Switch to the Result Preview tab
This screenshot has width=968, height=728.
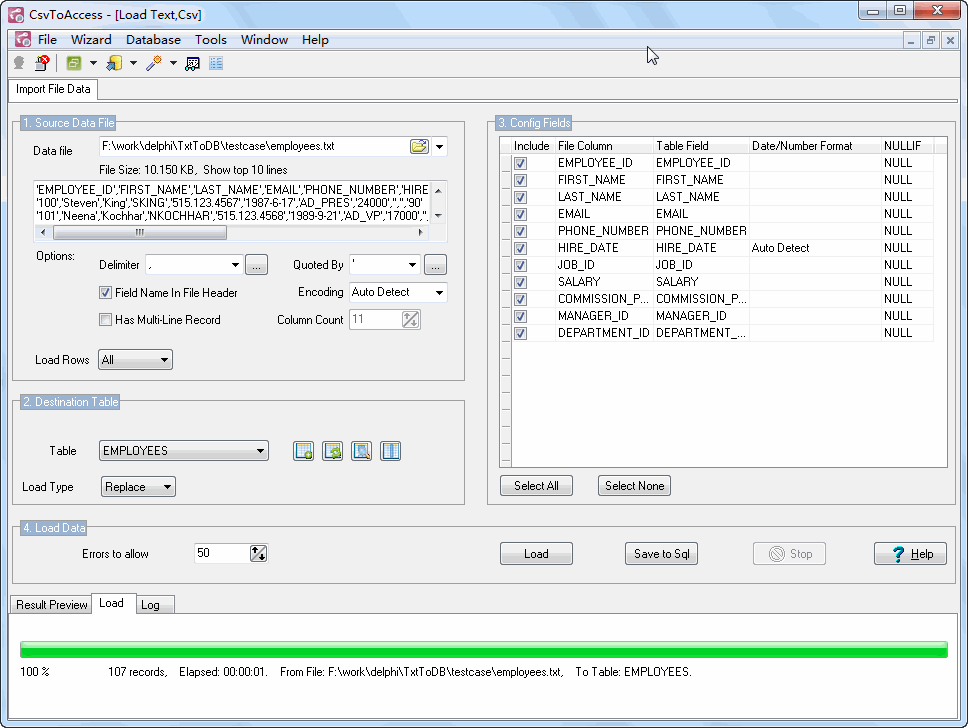pyautogui.click(x=52, y=605)
